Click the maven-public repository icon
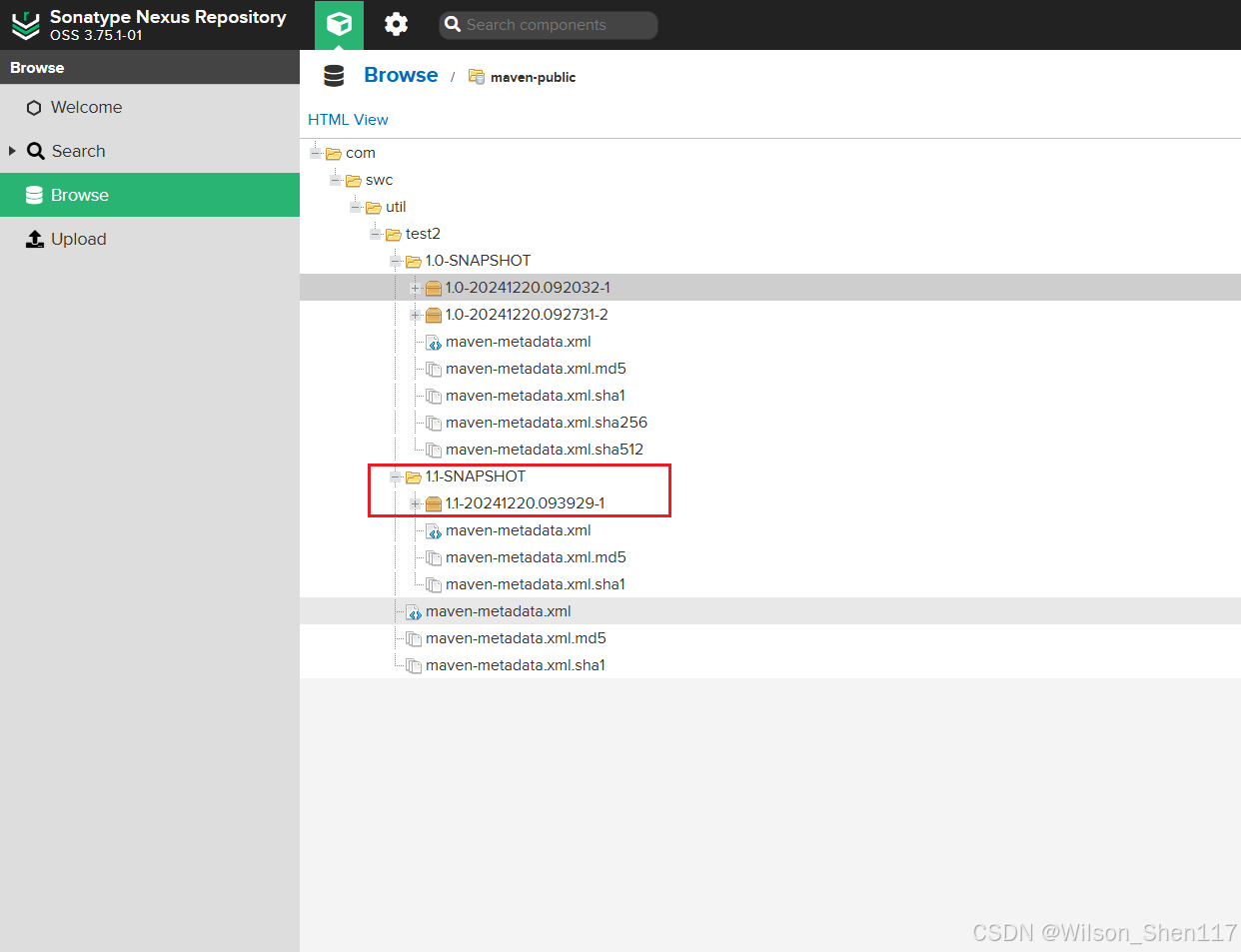 (477, 77)
